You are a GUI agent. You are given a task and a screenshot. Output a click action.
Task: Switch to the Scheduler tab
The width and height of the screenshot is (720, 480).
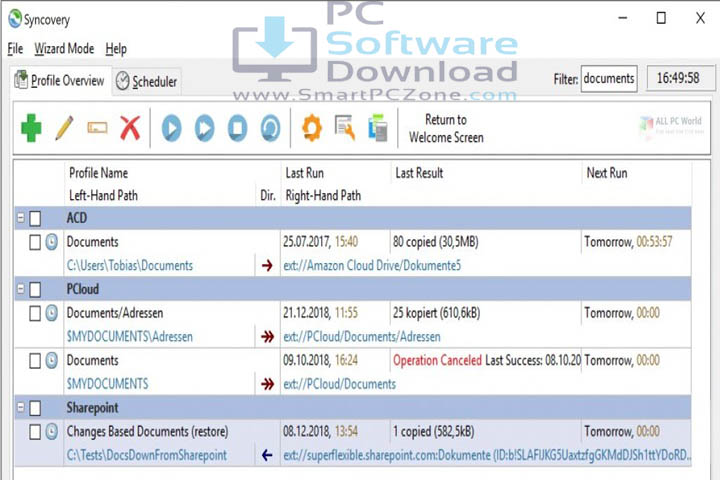pyautogui.click(x=146, y=81)
